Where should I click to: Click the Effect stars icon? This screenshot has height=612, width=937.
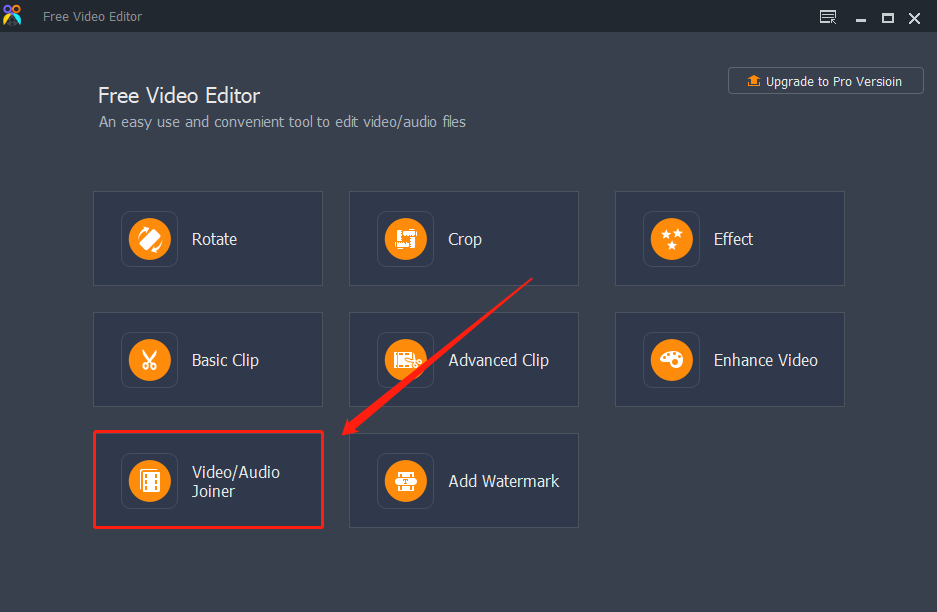tap(671, 239)
